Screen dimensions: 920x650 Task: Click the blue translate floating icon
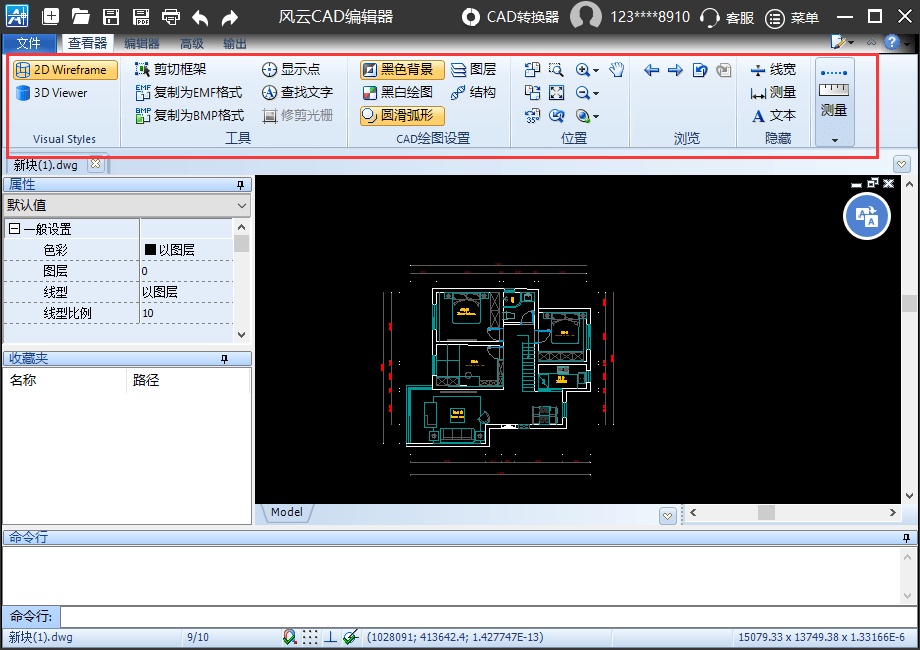click(867, 216)
